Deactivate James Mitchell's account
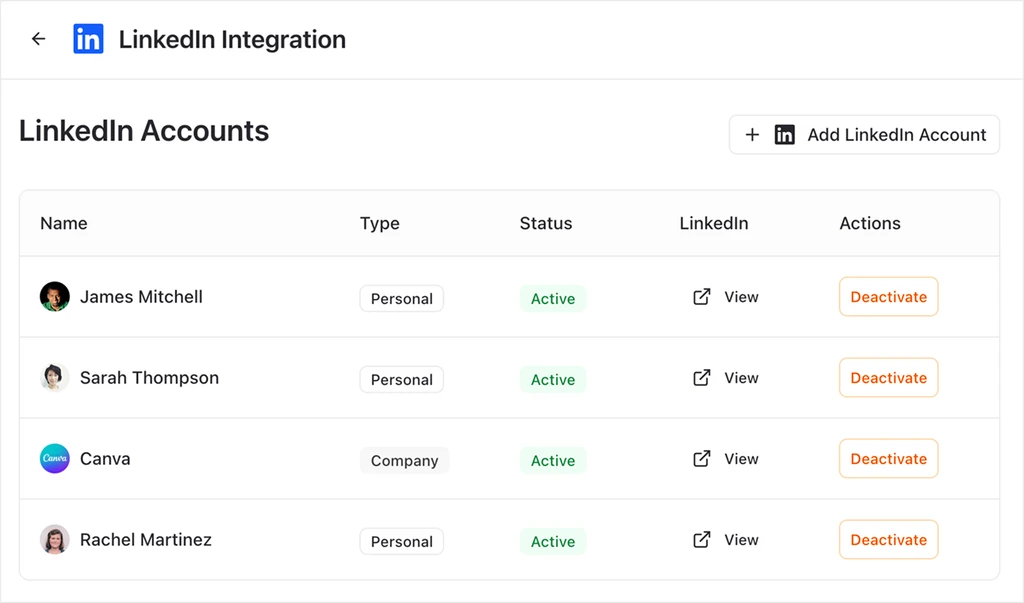 (x=888, y=296)
